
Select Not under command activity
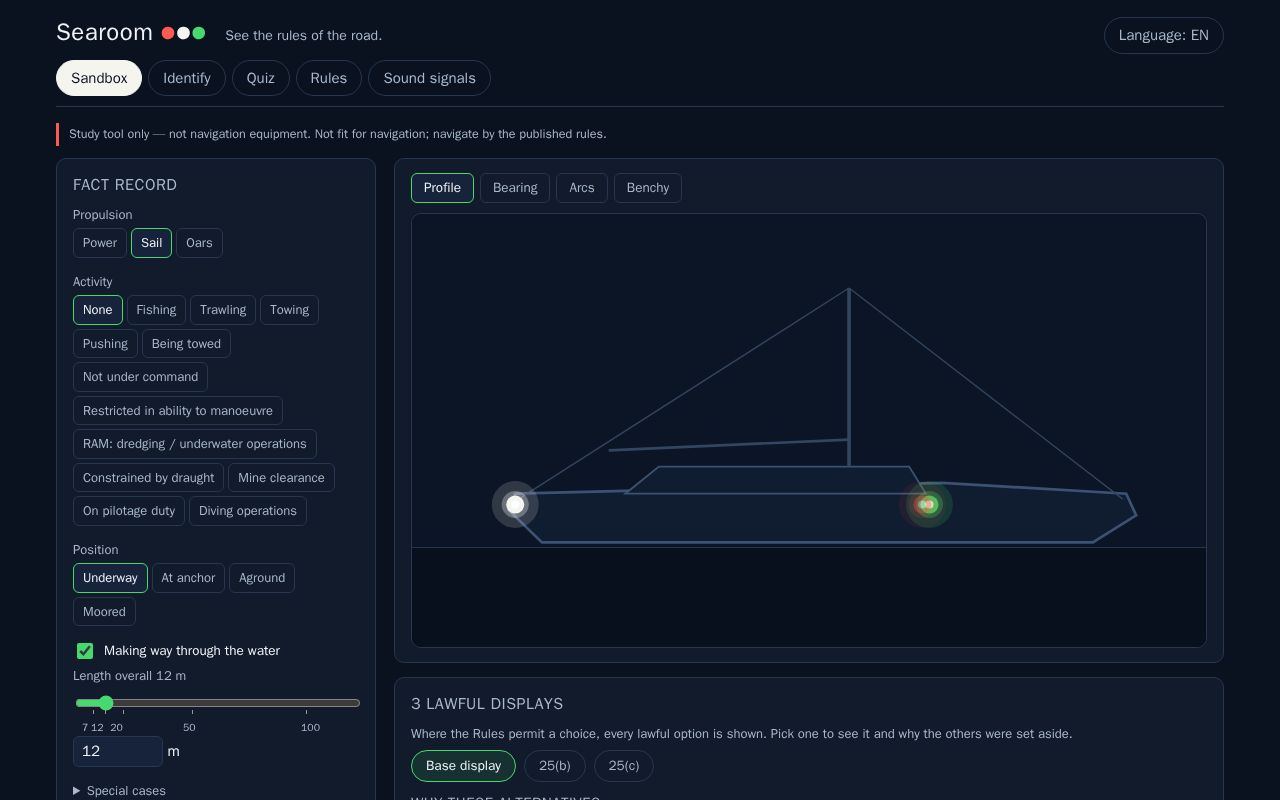tap(140, 377)
